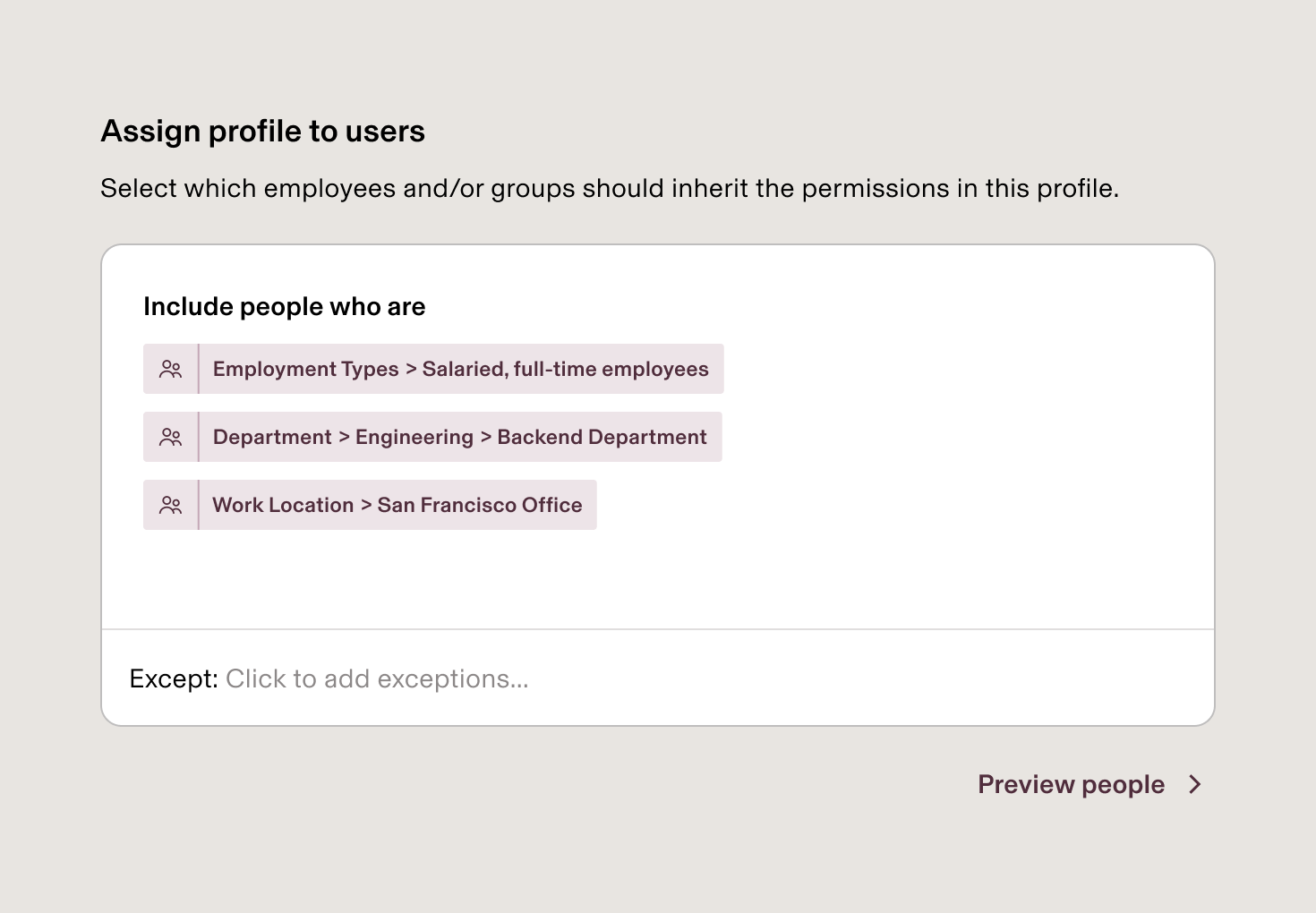Click the Except: label
Screen dimensions: 1316x913
coord(174,678)
